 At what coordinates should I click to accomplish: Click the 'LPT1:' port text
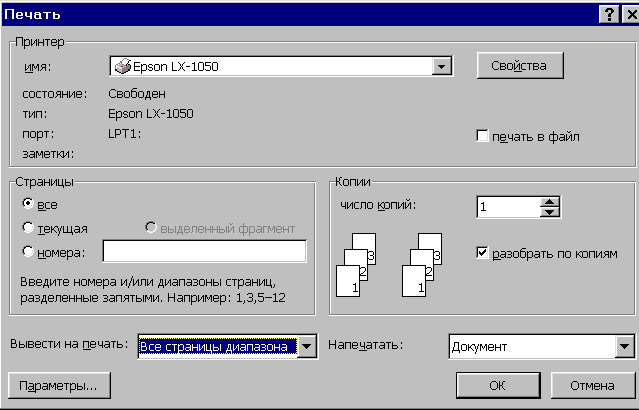click(124, 134)
